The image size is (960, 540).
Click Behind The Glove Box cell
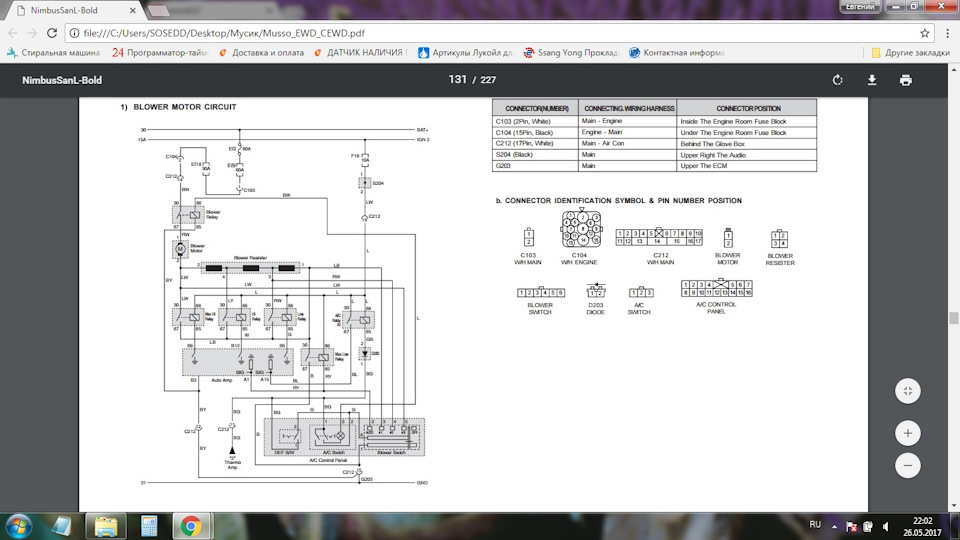tap(746, 144)
